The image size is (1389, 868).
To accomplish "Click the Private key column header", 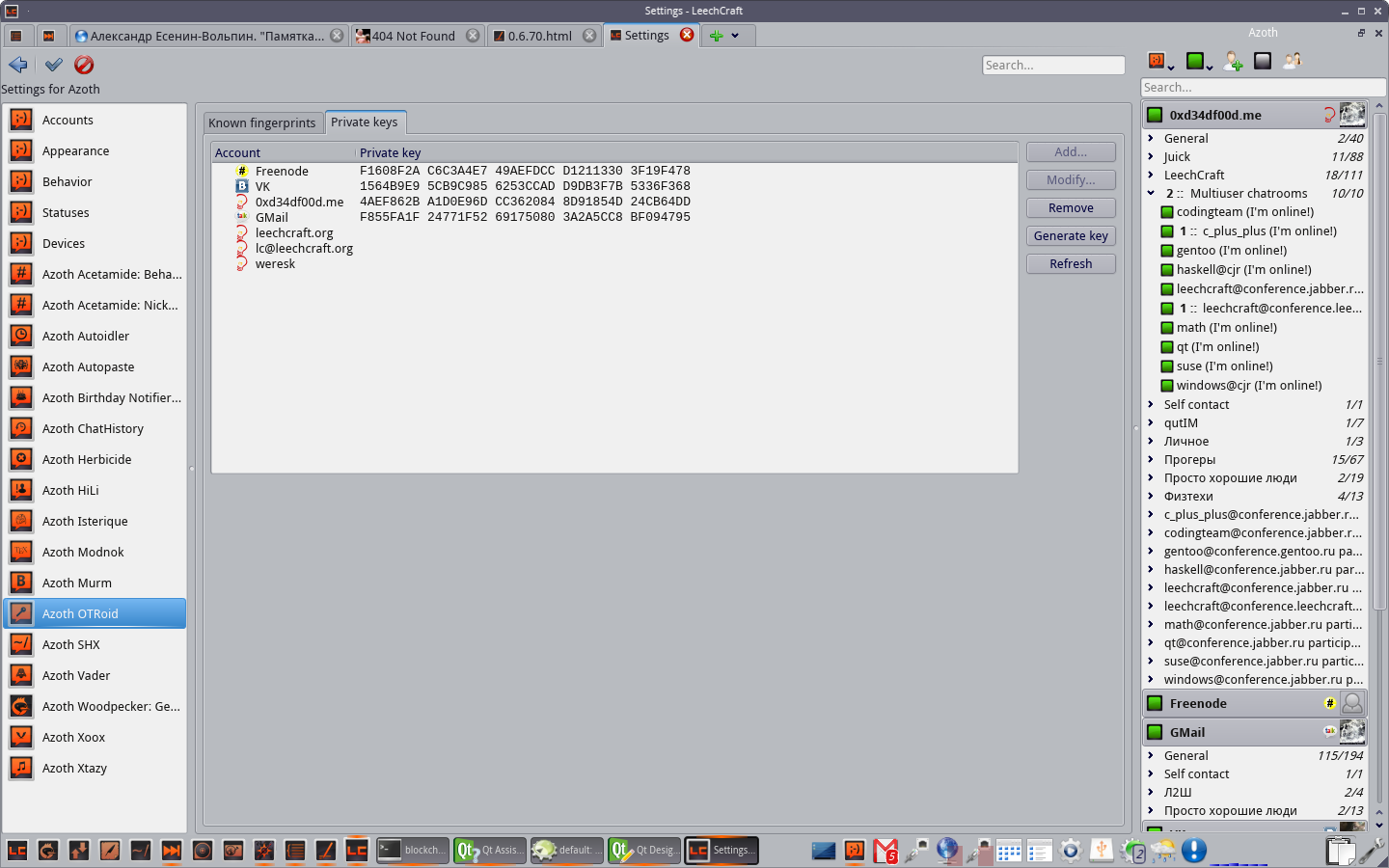I will pyautogui.click(x=687, y=152).
